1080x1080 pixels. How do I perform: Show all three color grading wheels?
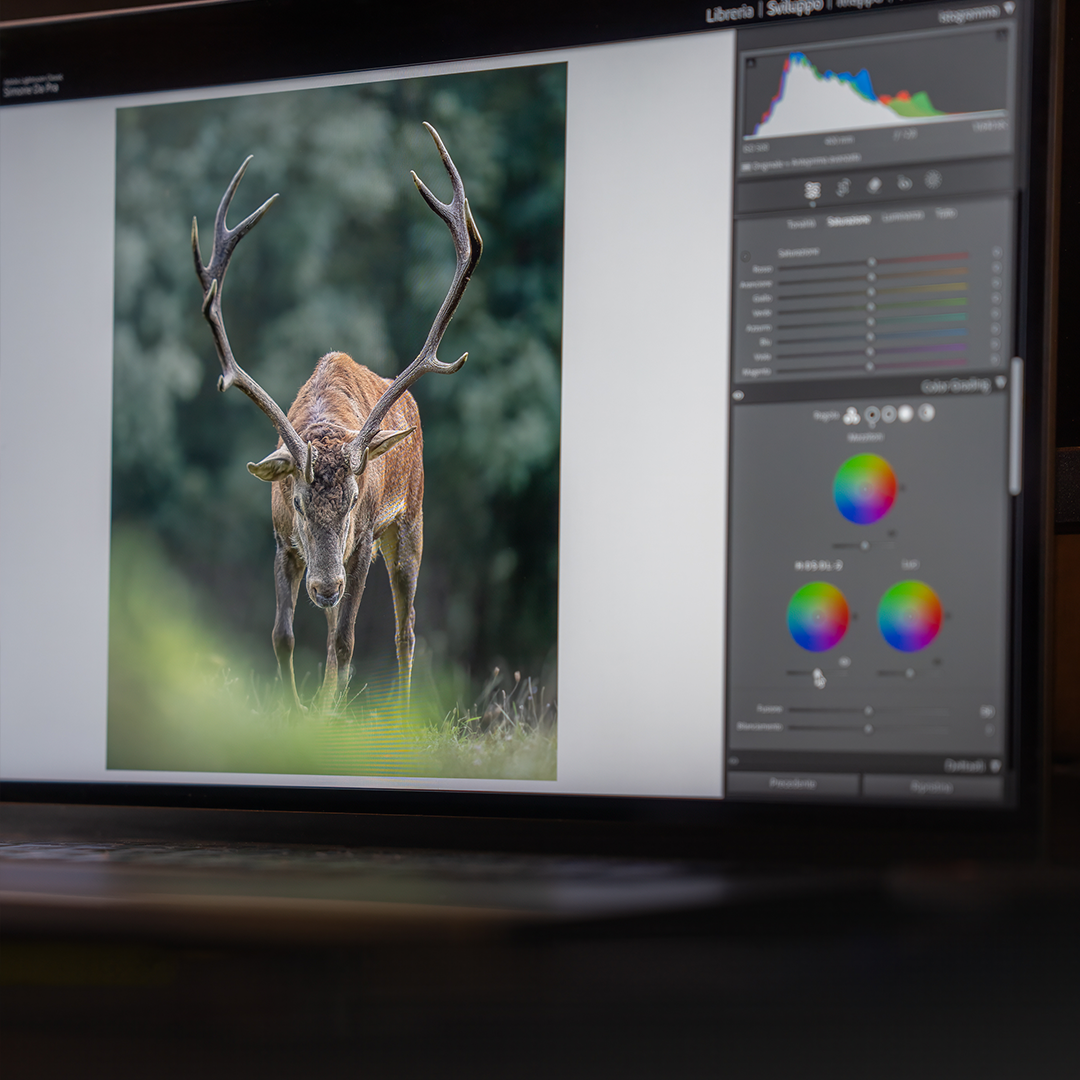pyautogui.click(x=851, y=416)
